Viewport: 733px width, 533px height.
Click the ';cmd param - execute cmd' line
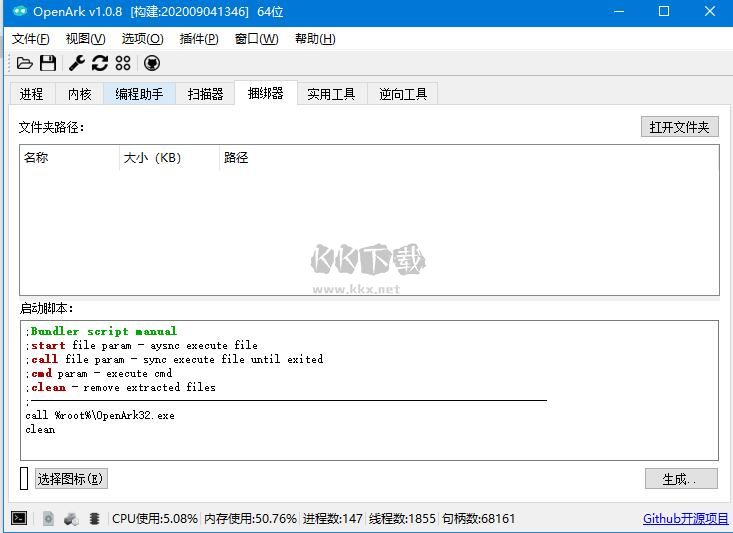click(99, 373)
